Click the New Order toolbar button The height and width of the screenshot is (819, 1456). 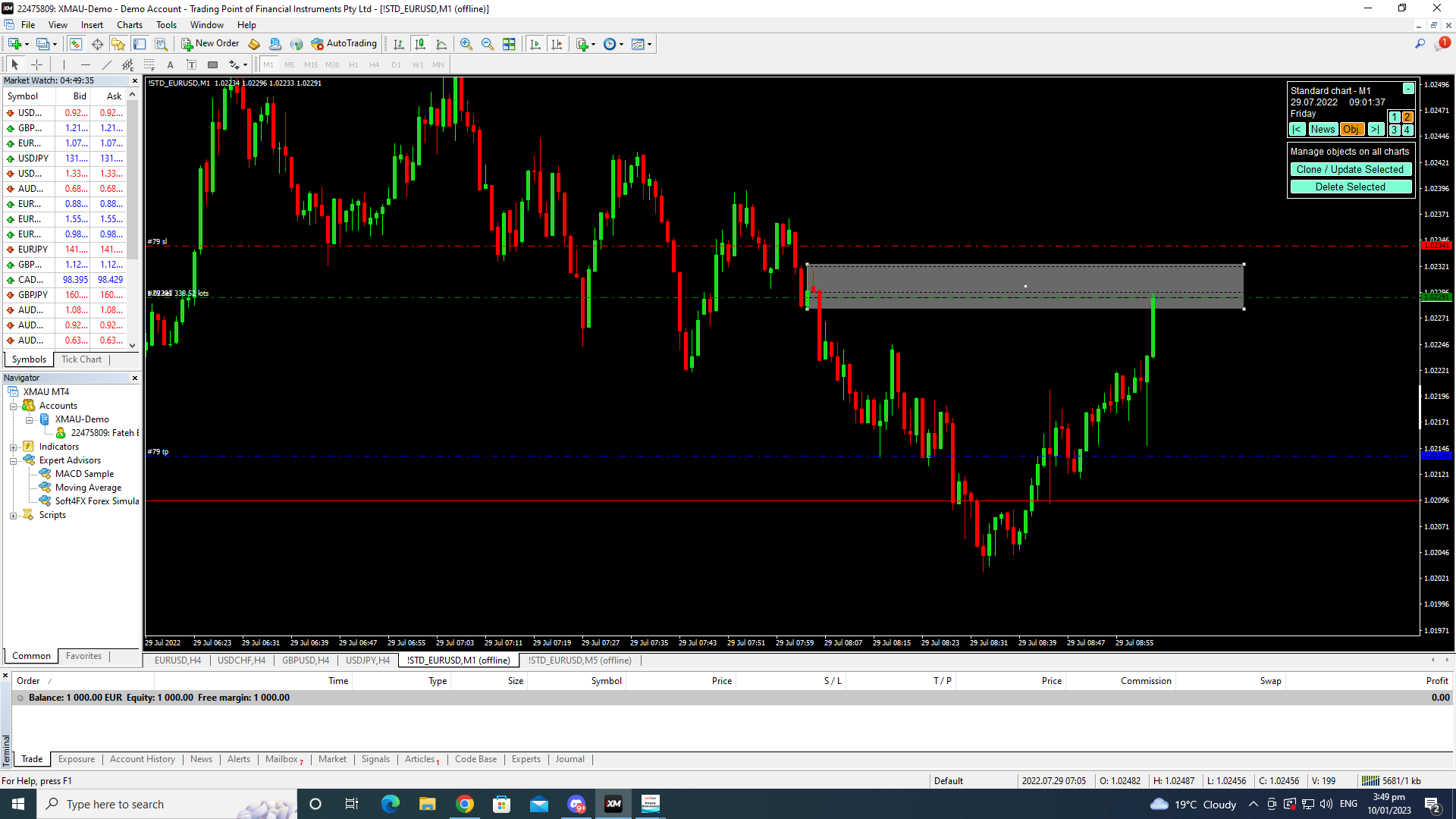pos(210,44)
